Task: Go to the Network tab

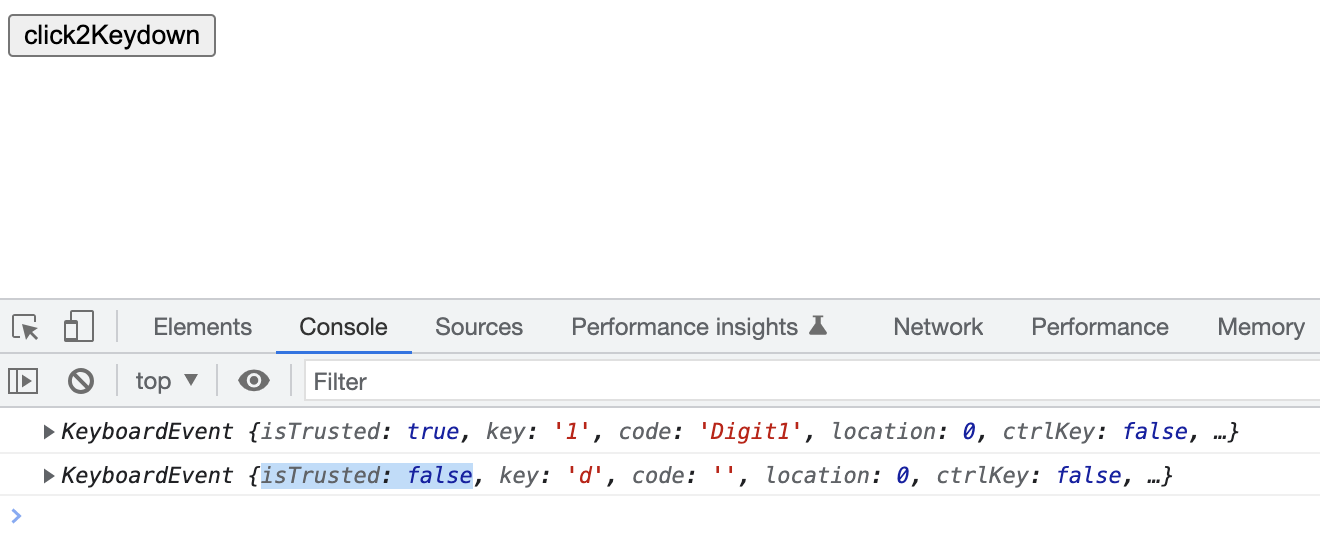Action: coord(938,327)
